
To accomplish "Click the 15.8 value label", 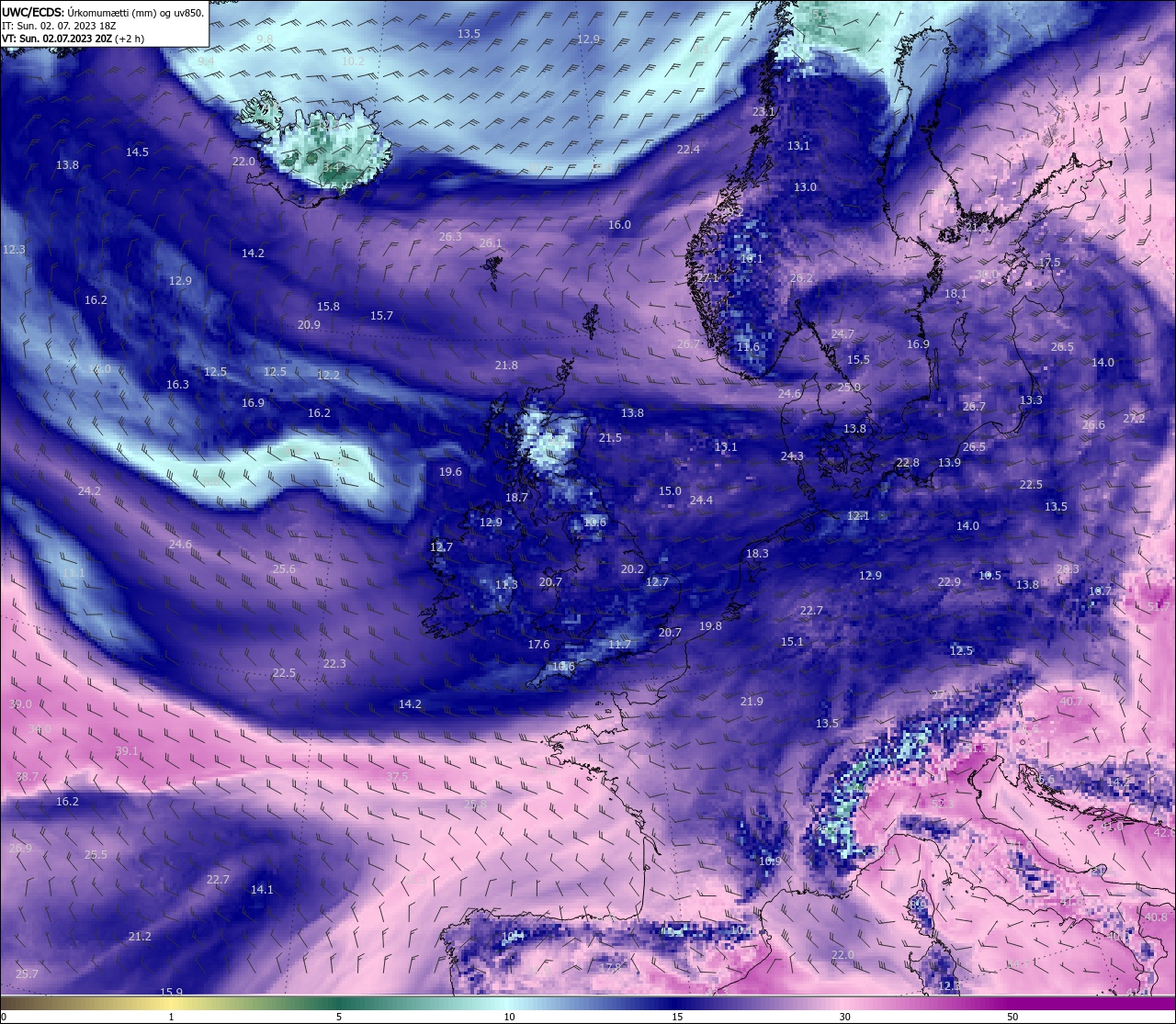I will (328, 307).
